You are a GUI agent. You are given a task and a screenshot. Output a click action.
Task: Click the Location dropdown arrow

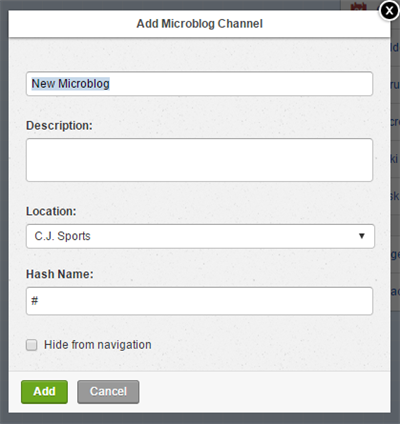point(362,236)
